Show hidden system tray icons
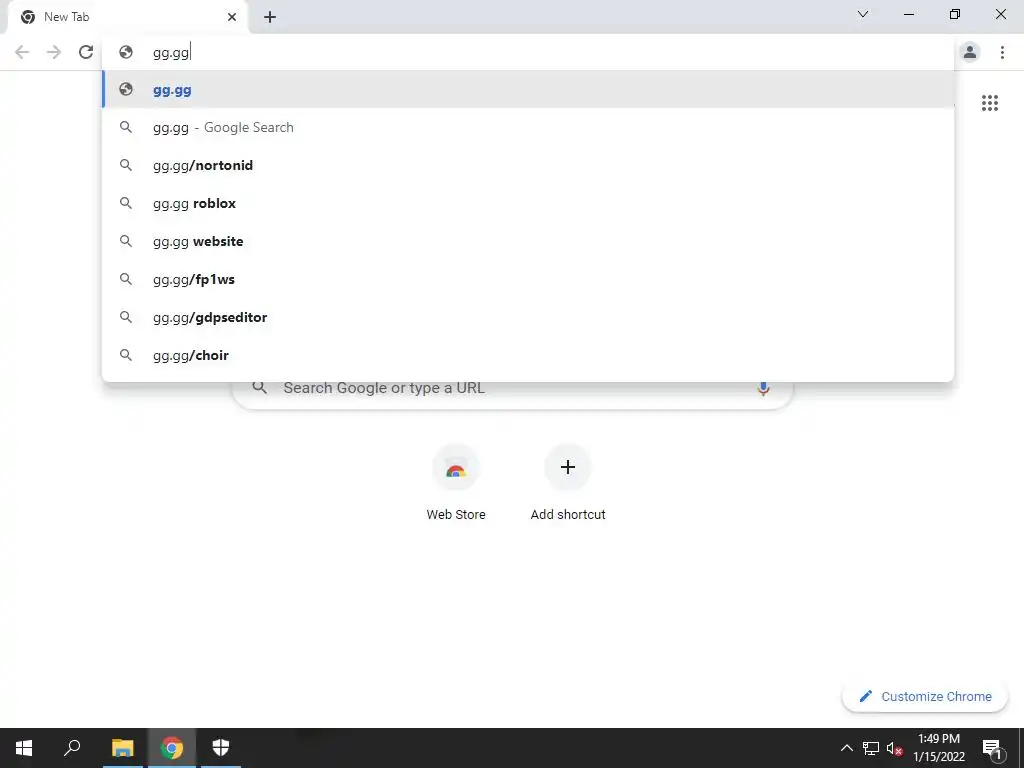1024x768 pixels. tap(846, 748)
